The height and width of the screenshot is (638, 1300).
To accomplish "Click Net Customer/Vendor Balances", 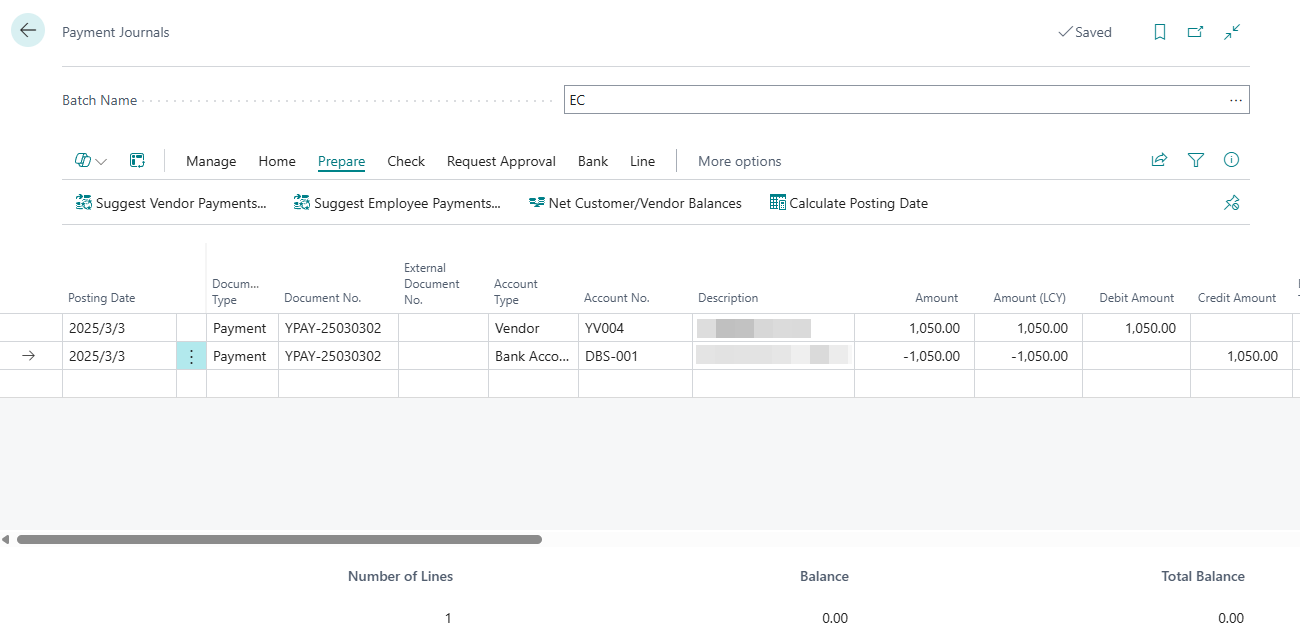I will click(x=635, y=203).
